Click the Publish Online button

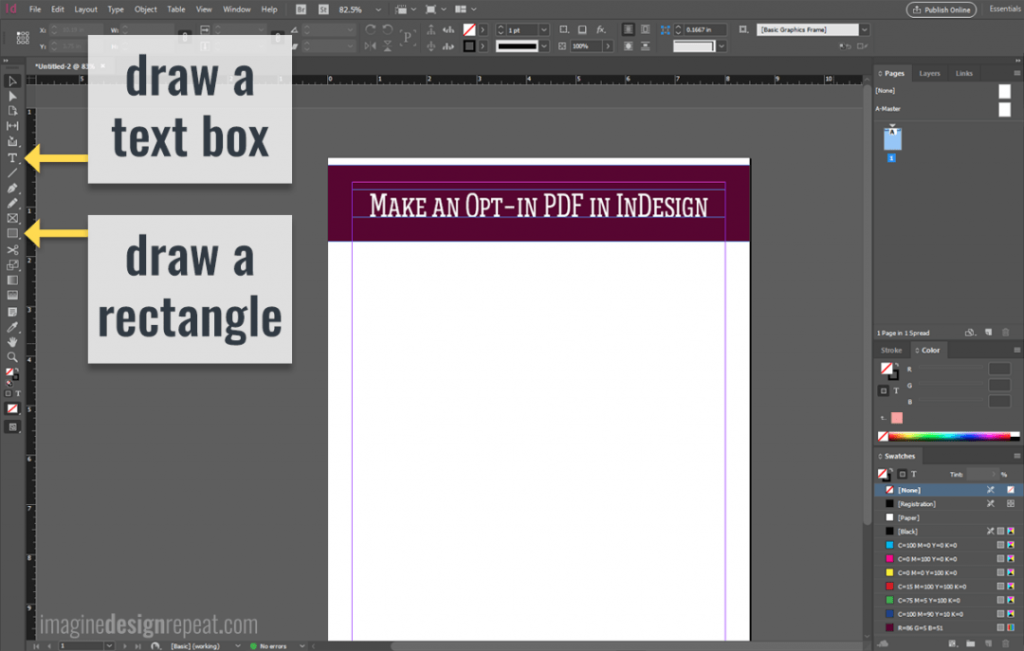point(941,9)
